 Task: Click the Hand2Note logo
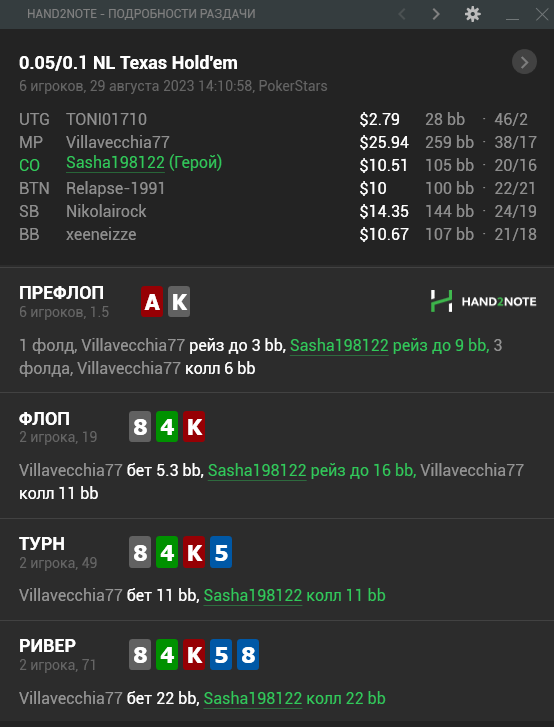[x=483, y=301]
